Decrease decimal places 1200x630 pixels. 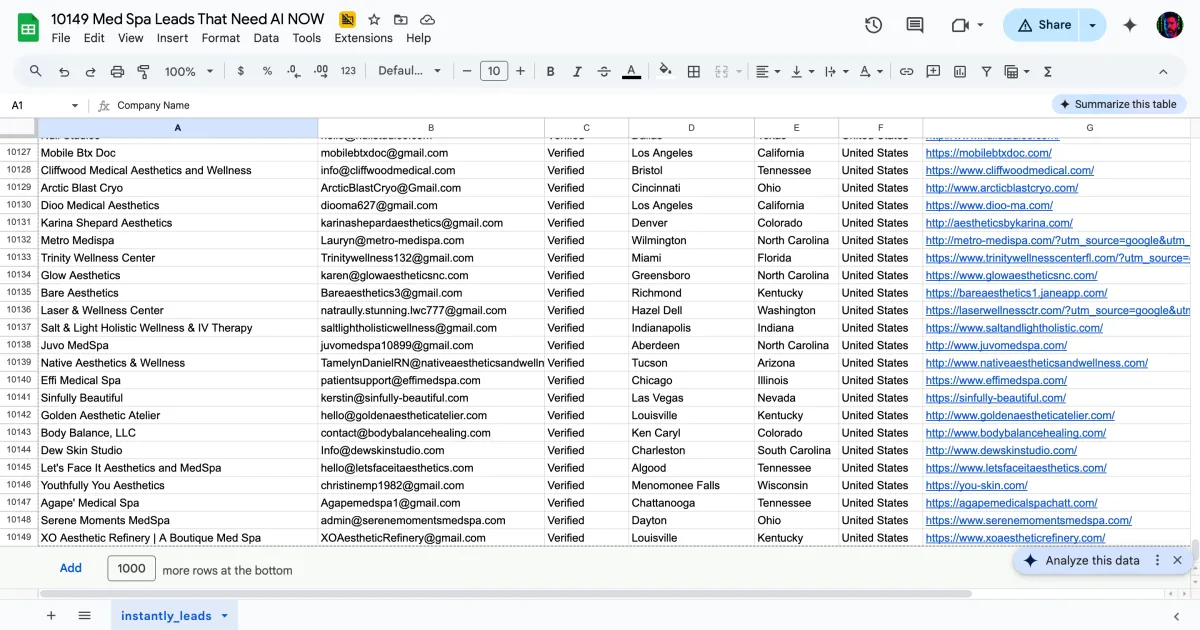pyautogui.click(x=294, y=71)
